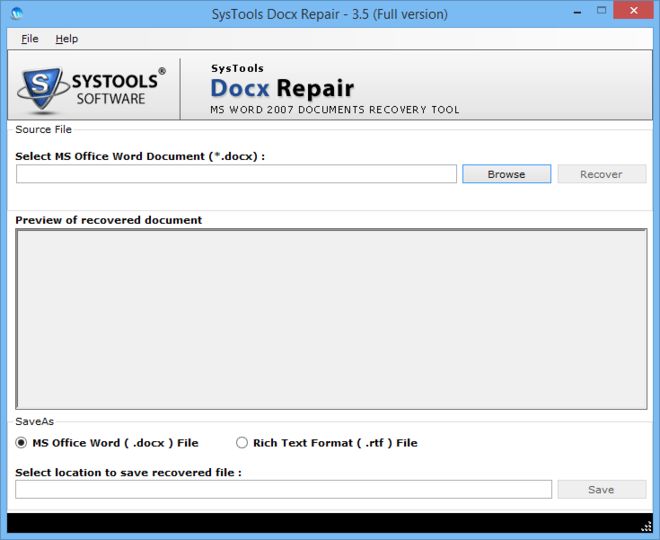The image size is (660, 540).
Task: Click the 'Source File' group label
Action: (43, 129)
